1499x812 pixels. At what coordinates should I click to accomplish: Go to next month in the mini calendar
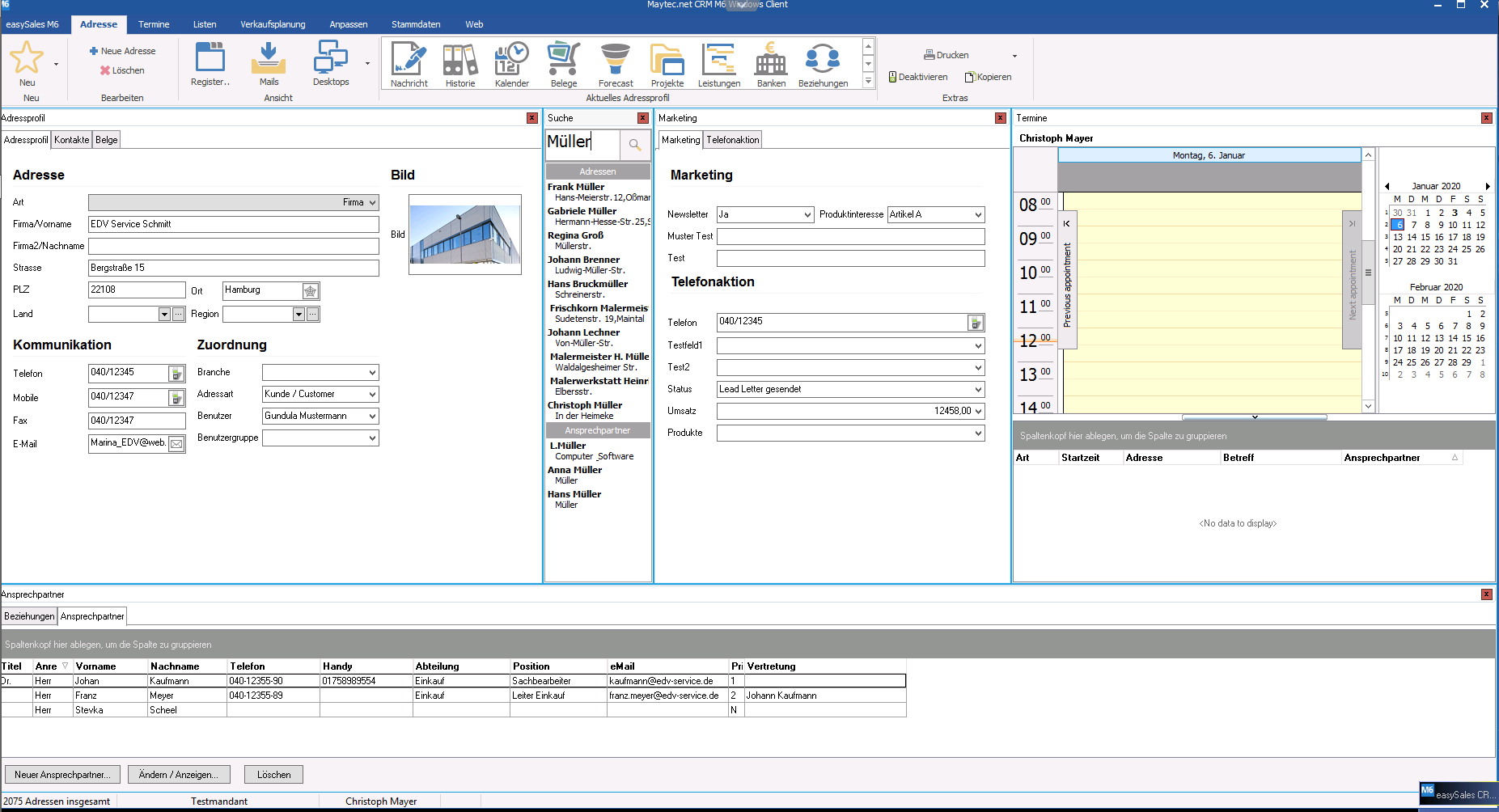pyautogui.click(x=1488, y=186)
